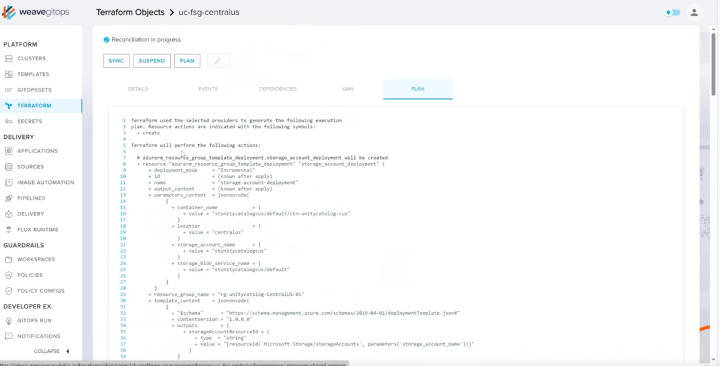Open the Notifications sidebar icon

(9, 336)
